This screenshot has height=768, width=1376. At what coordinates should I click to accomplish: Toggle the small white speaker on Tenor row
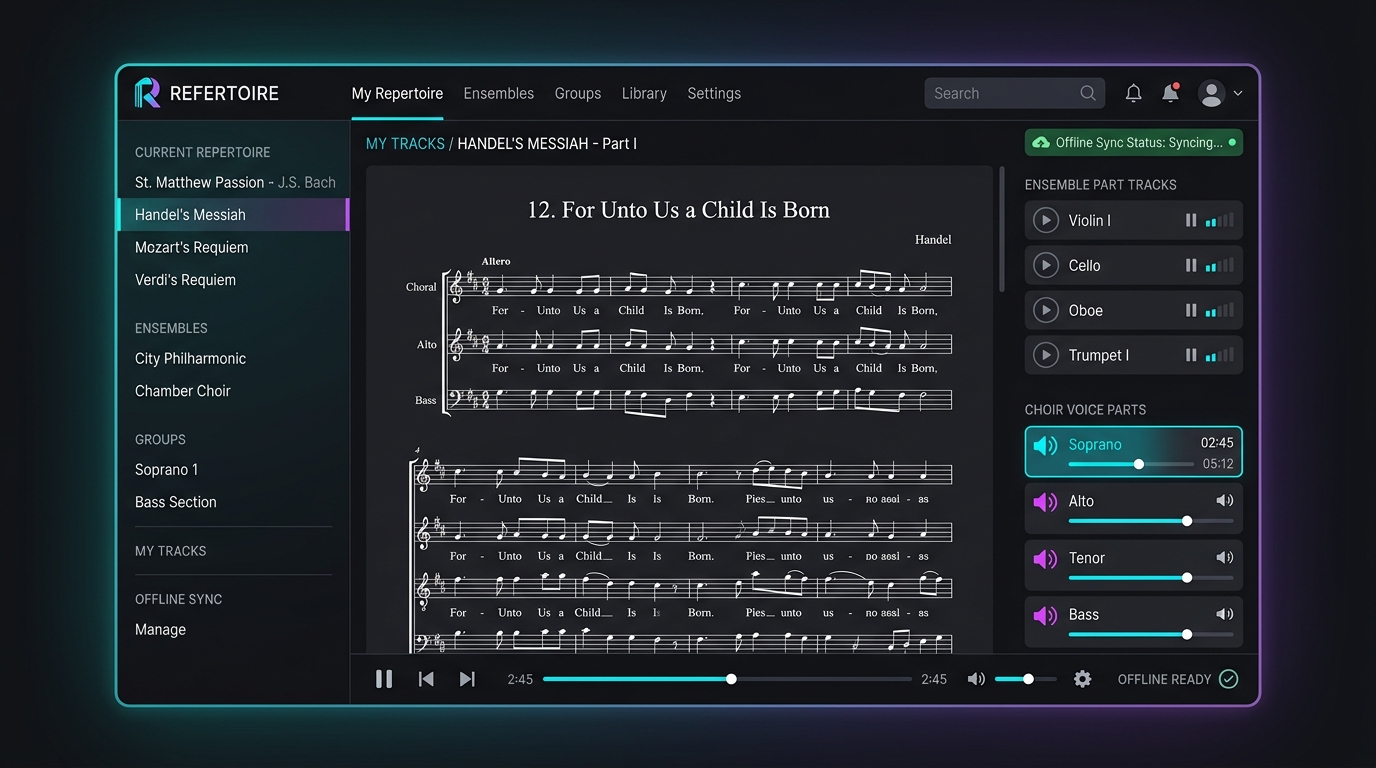pos(1224,557)
